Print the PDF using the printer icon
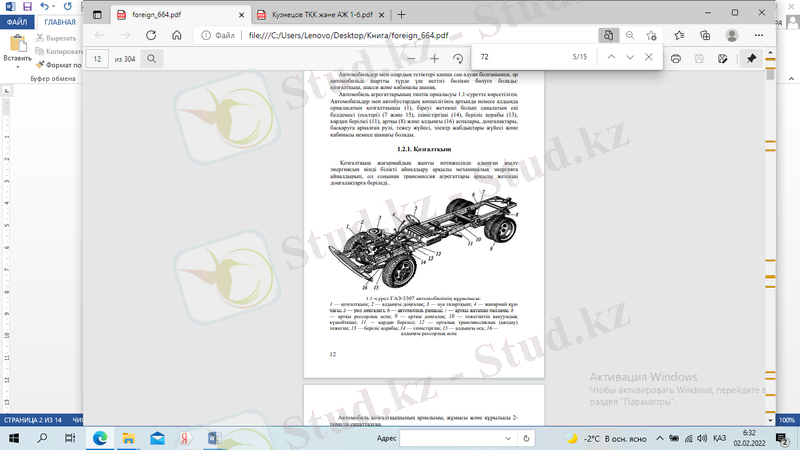The width and height of the screenshot is (800, 450). [x=676, y=59]
